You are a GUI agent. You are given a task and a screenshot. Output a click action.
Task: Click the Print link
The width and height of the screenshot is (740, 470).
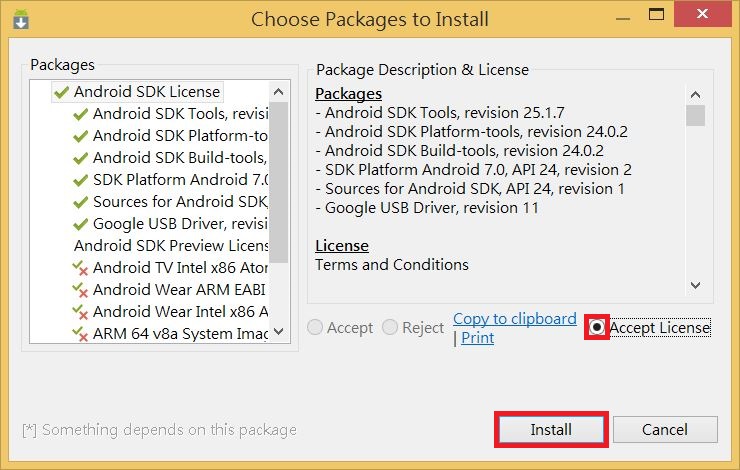pos(477,338)
